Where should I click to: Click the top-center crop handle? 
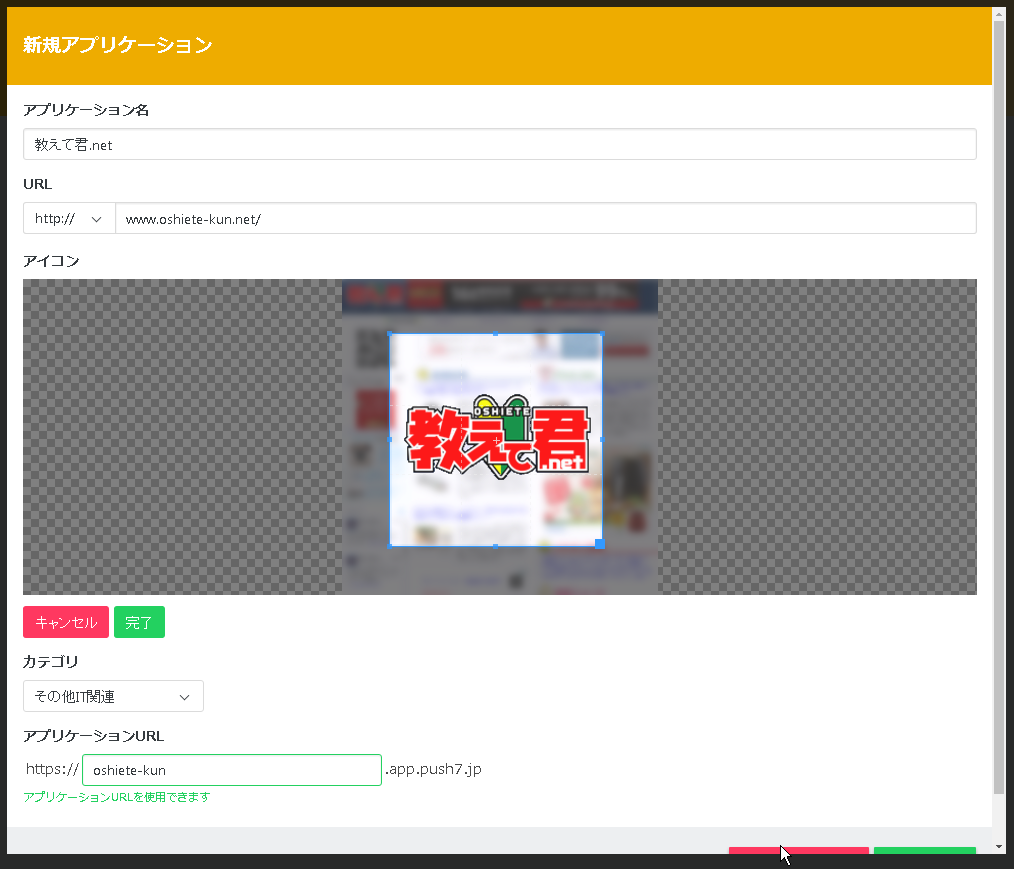[x=495, y=334]
